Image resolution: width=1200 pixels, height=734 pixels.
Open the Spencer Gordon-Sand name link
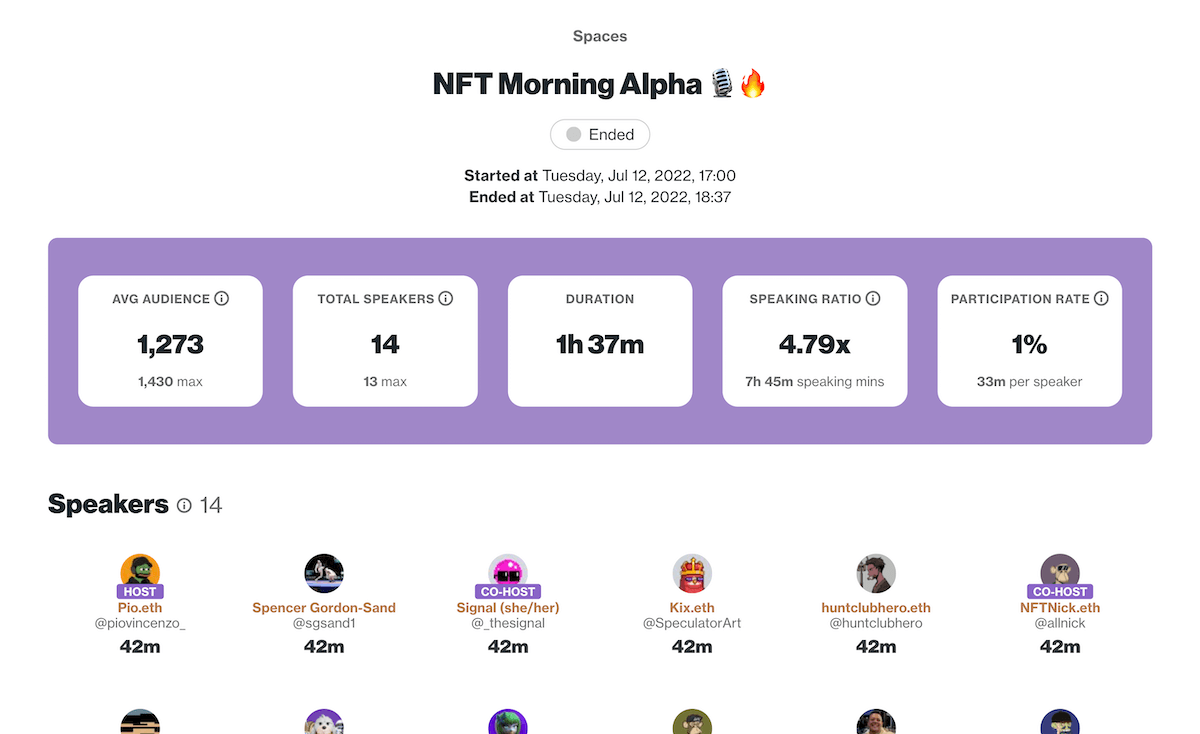324,607
